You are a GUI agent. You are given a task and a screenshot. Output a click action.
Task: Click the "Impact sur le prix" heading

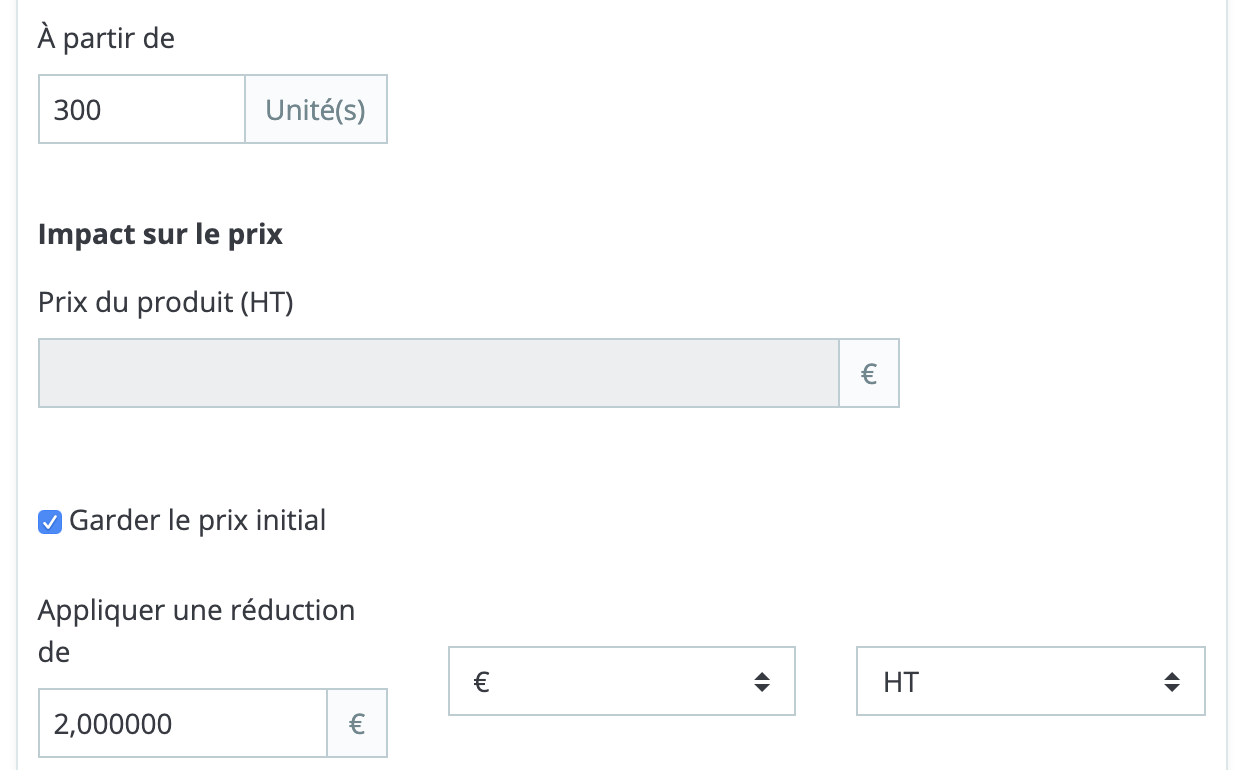click(160, 234)
